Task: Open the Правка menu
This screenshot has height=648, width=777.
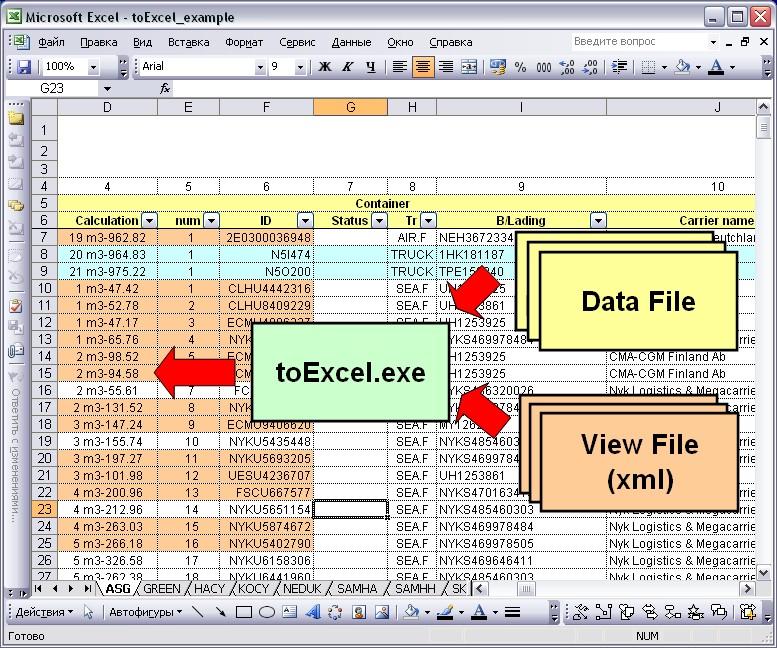Action: tap(99, 42)
